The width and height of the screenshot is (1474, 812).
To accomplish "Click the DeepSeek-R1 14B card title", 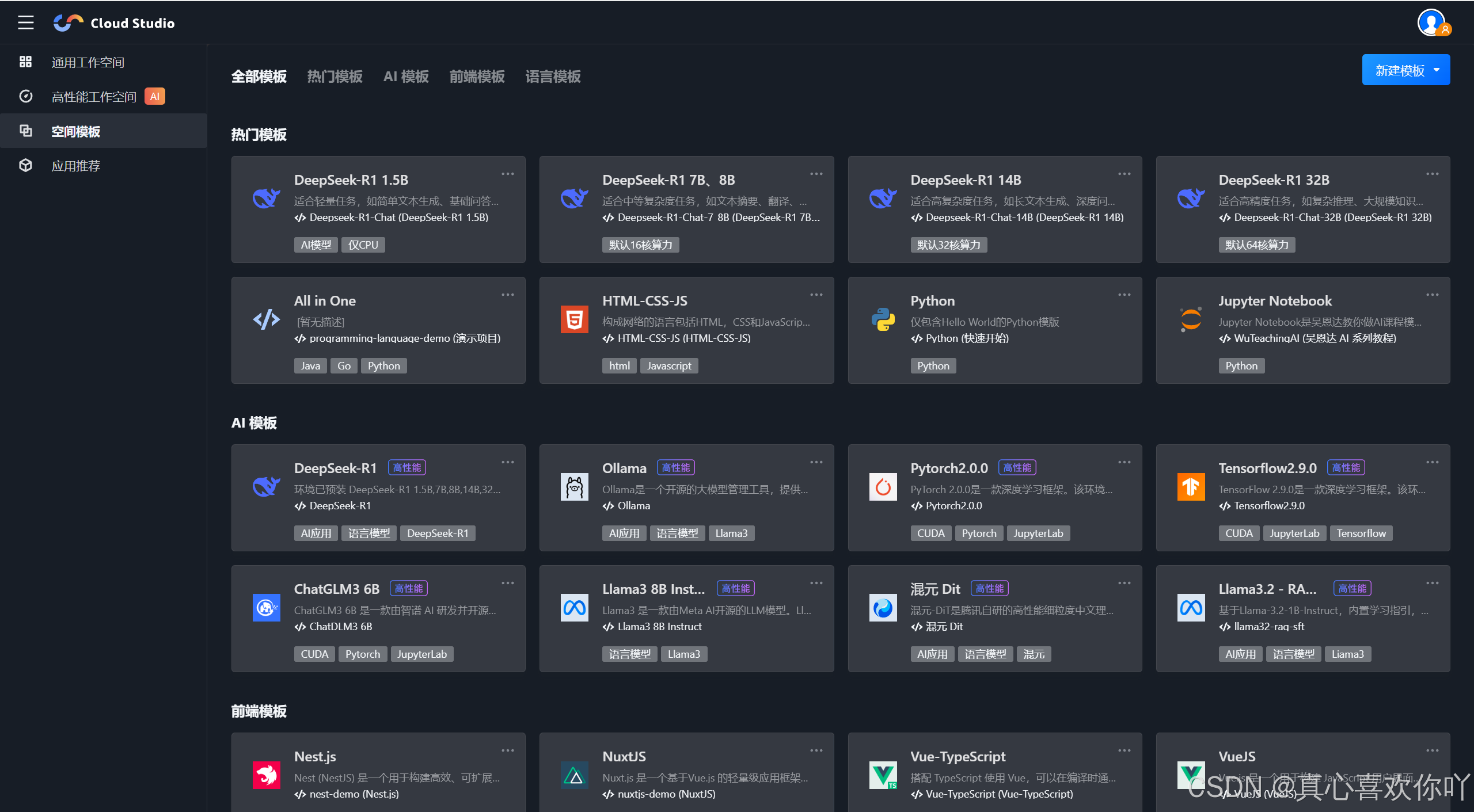I will (966, 180).
